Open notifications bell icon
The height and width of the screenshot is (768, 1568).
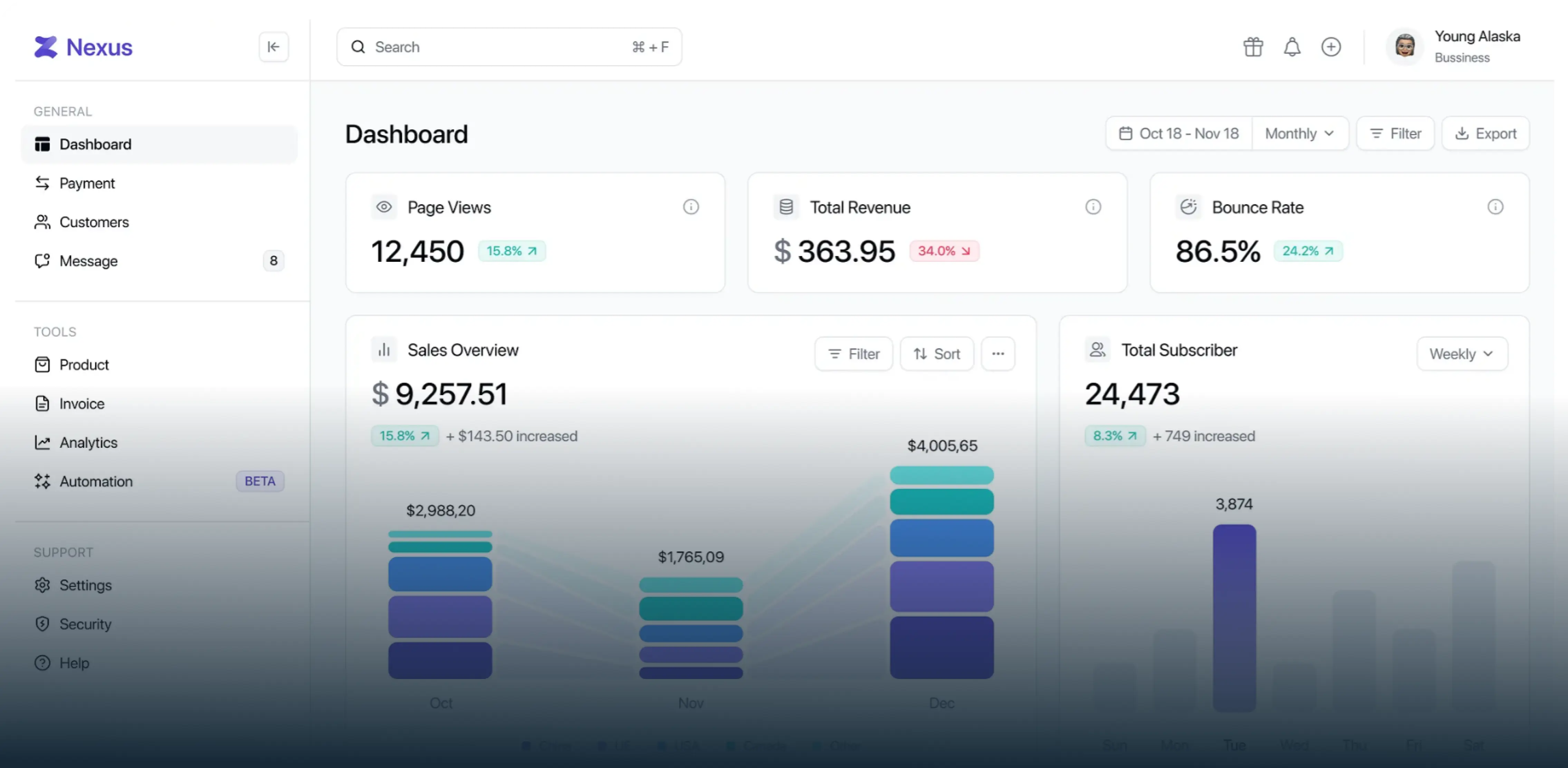pyautogui.click(x=1292, y=47)
